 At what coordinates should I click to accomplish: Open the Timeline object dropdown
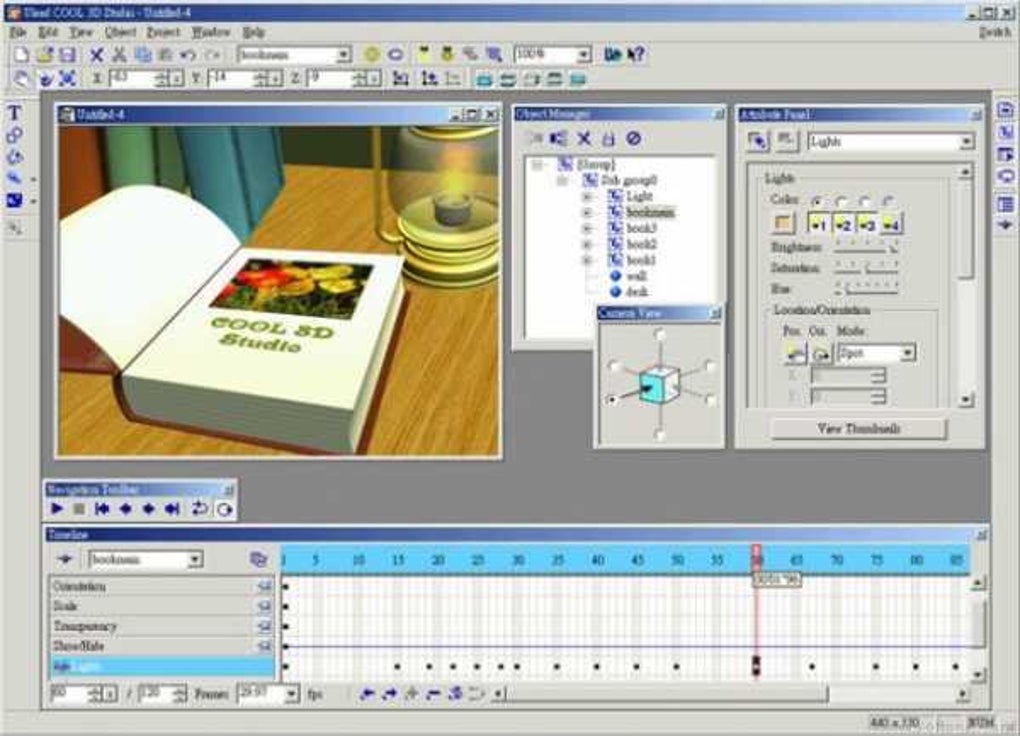194,560
